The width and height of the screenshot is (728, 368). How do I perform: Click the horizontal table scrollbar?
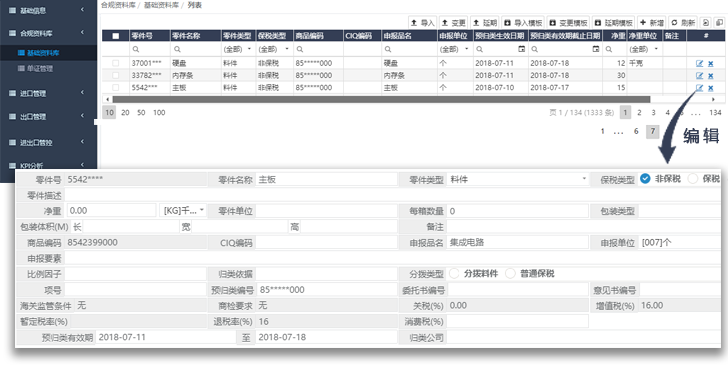[x=381, y=99]
